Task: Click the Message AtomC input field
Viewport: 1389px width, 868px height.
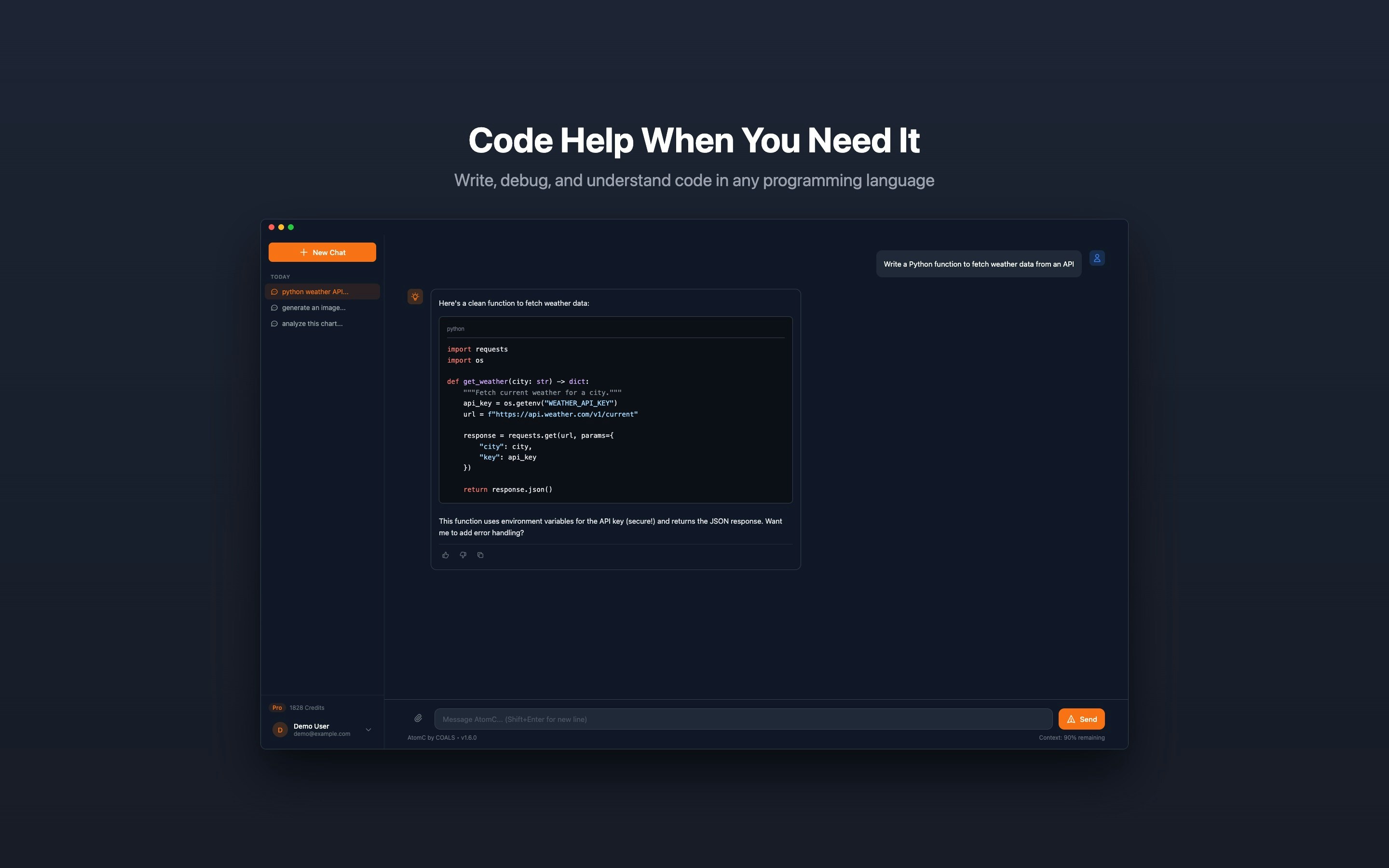Action: coord(743,719)
